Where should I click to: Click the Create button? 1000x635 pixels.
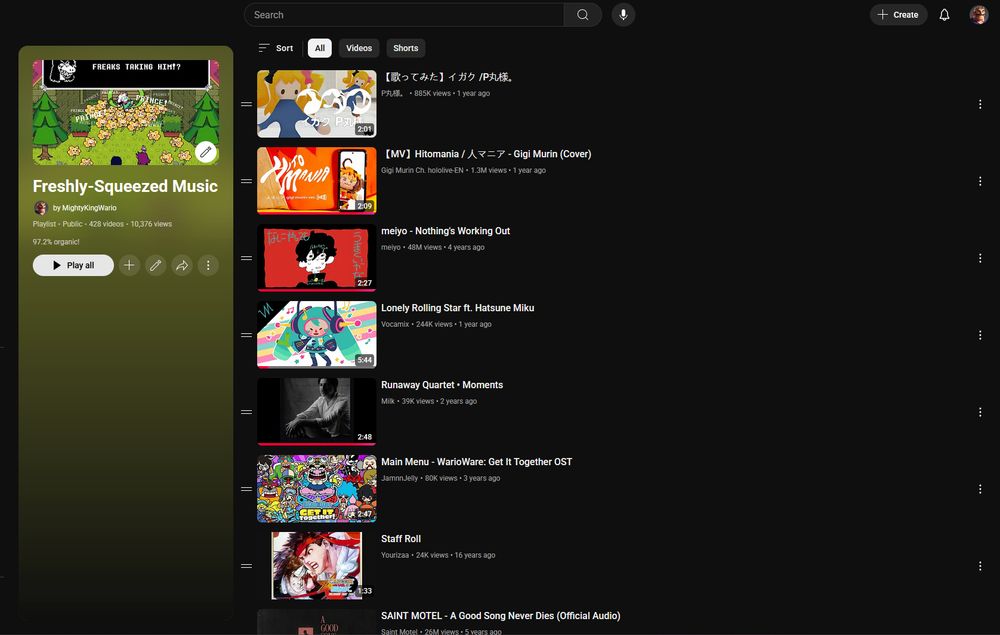(898, 15)
